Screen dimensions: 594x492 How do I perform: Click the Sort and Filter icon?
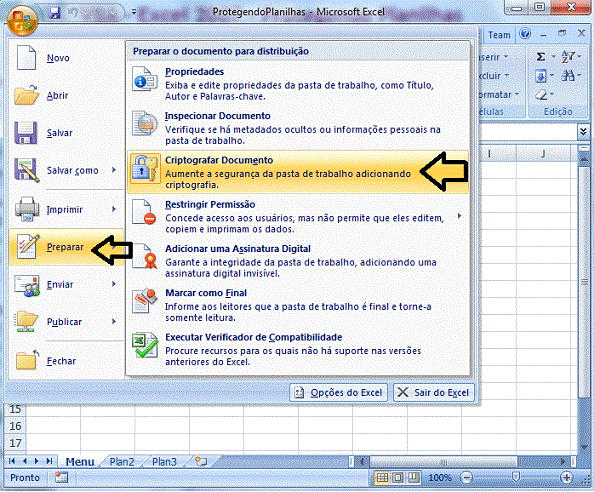(x=568, y=57)
